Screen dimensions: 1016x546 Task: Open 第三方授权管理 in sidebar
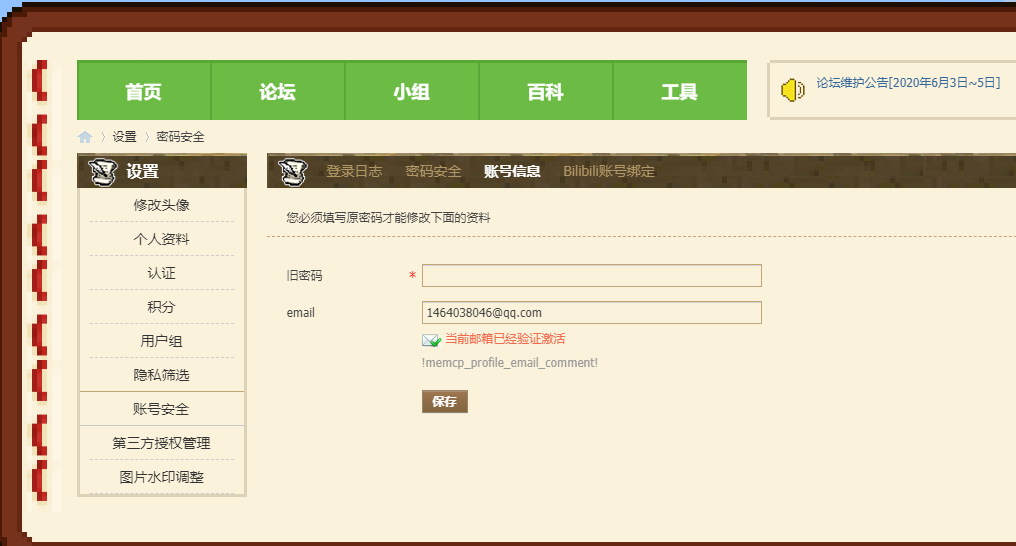pyautogui.click(x=161, y=443)
